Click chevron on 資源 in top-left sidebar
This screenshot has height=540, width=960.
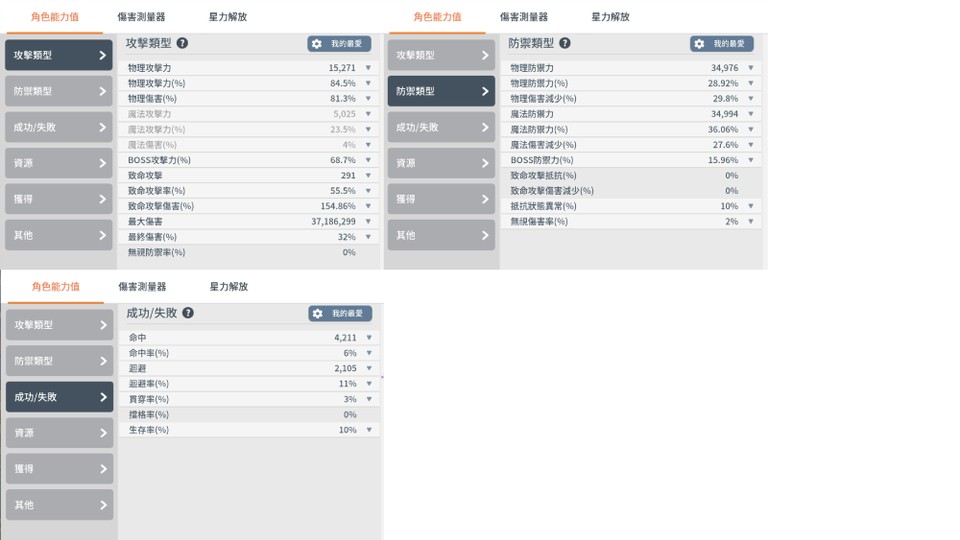click(x=102, y=163)
